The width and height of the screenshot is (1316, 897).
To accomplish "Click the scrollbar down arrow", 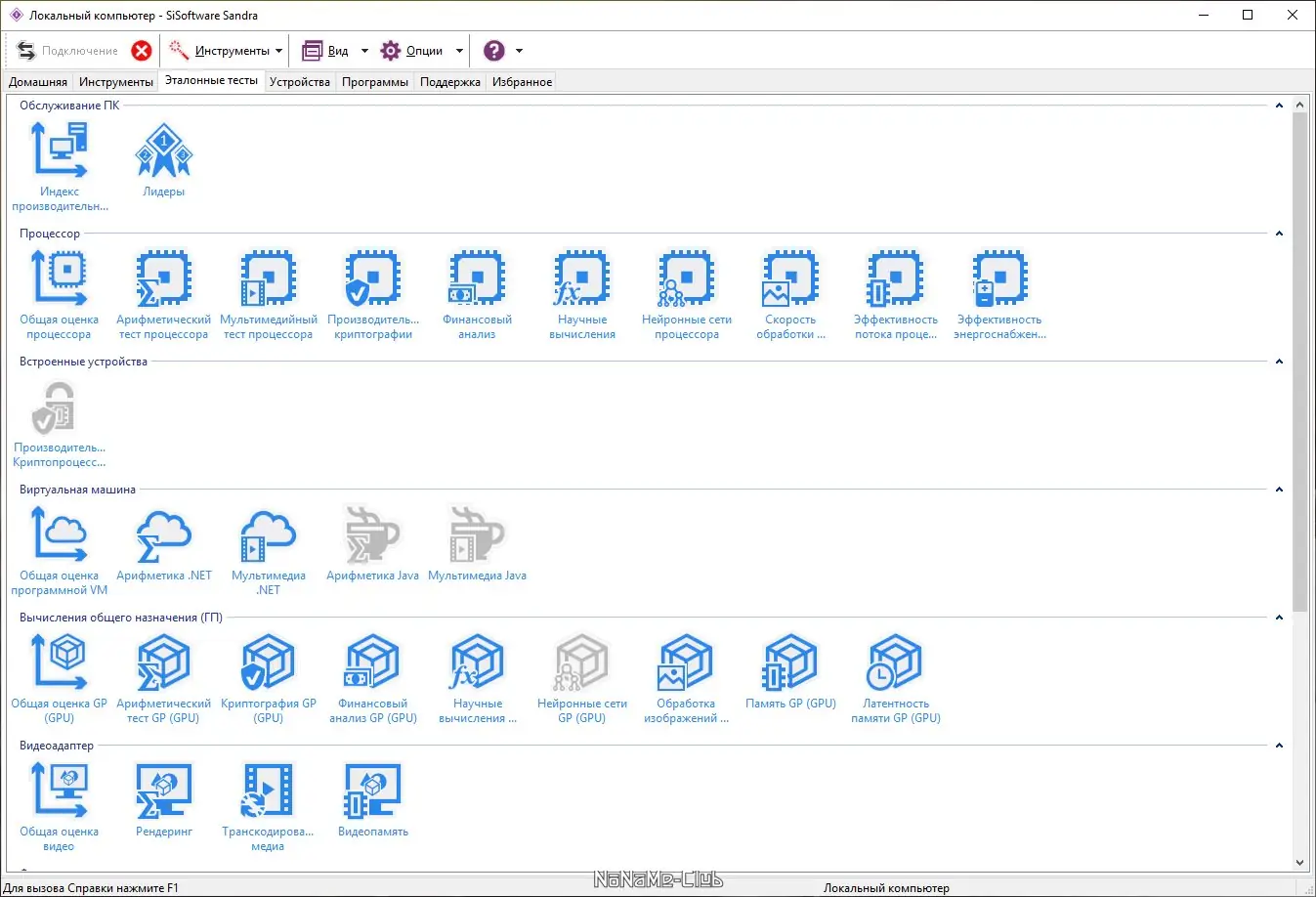I will tap(1299, 863).
